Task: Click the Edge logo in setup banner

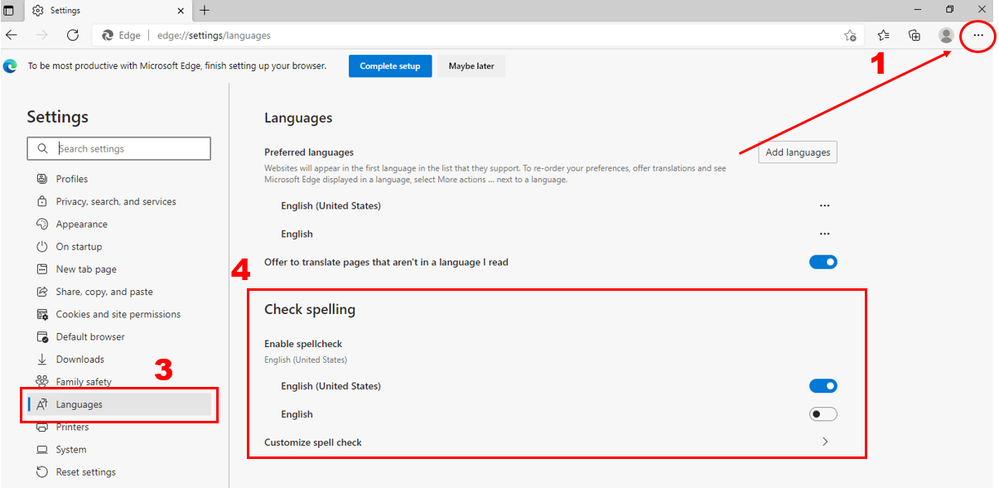Action: 10,66
